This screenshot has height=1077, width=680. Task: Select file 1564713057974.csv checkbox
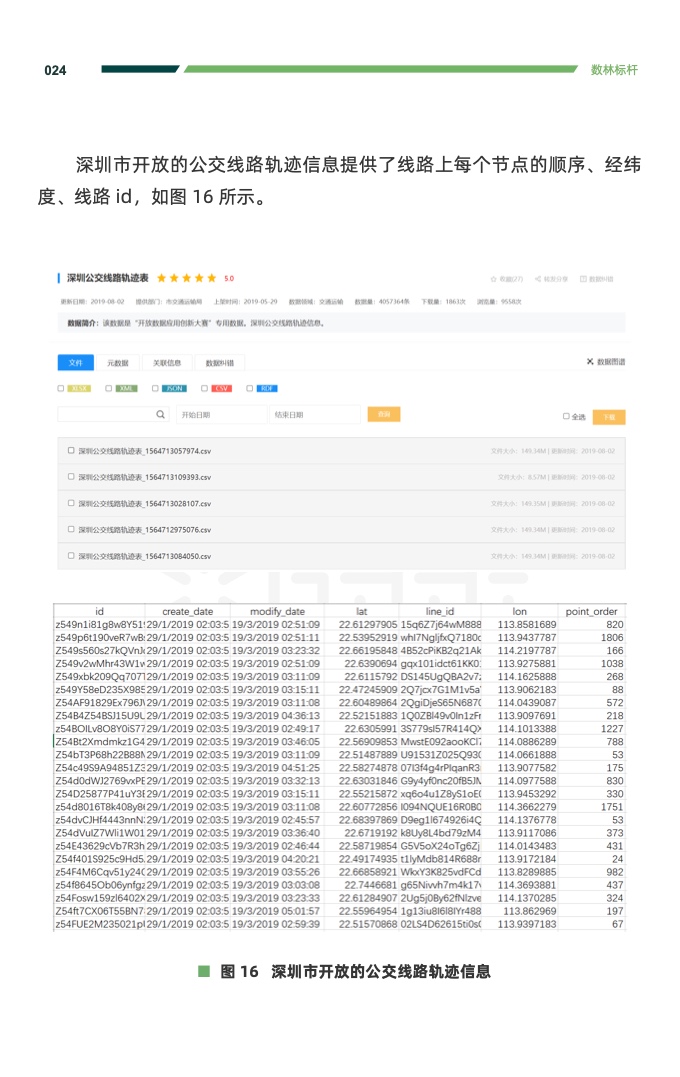point(71,450)
